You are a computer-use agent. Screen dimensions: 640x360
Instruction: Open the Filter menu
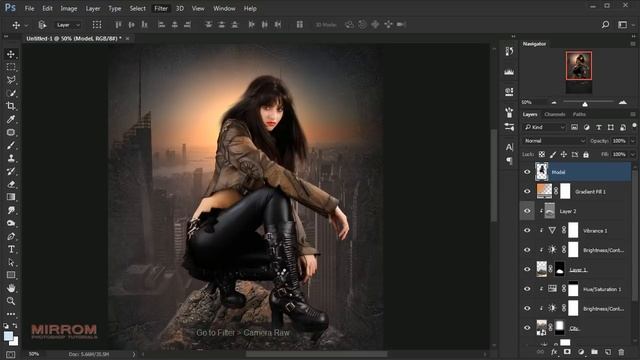[x=161, y=8]
